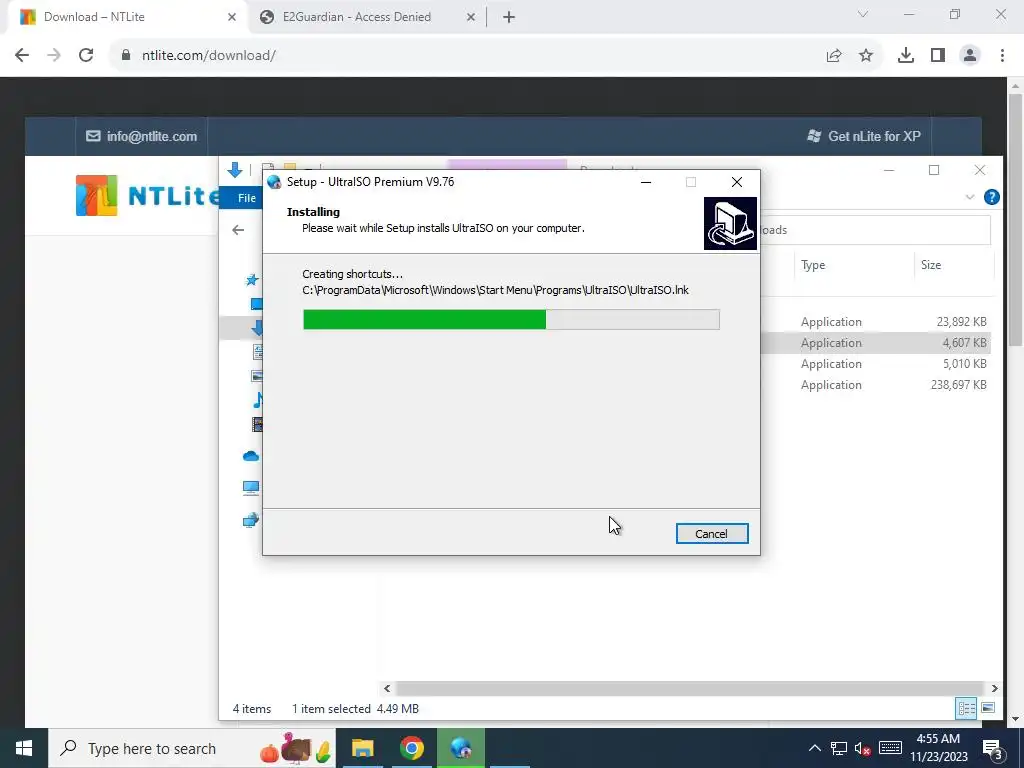The image size is (1024, 768).
Task: Close the Download – NTLite tab
Action: coord(232,17)
